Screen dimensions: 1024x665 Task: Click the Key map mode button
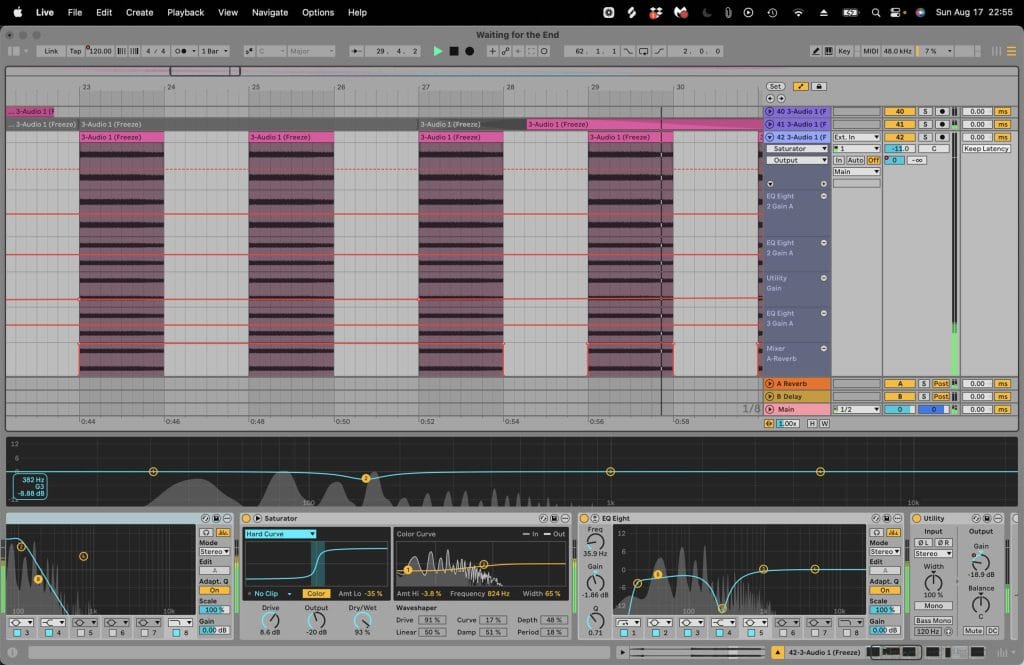[x=844, y=51]
